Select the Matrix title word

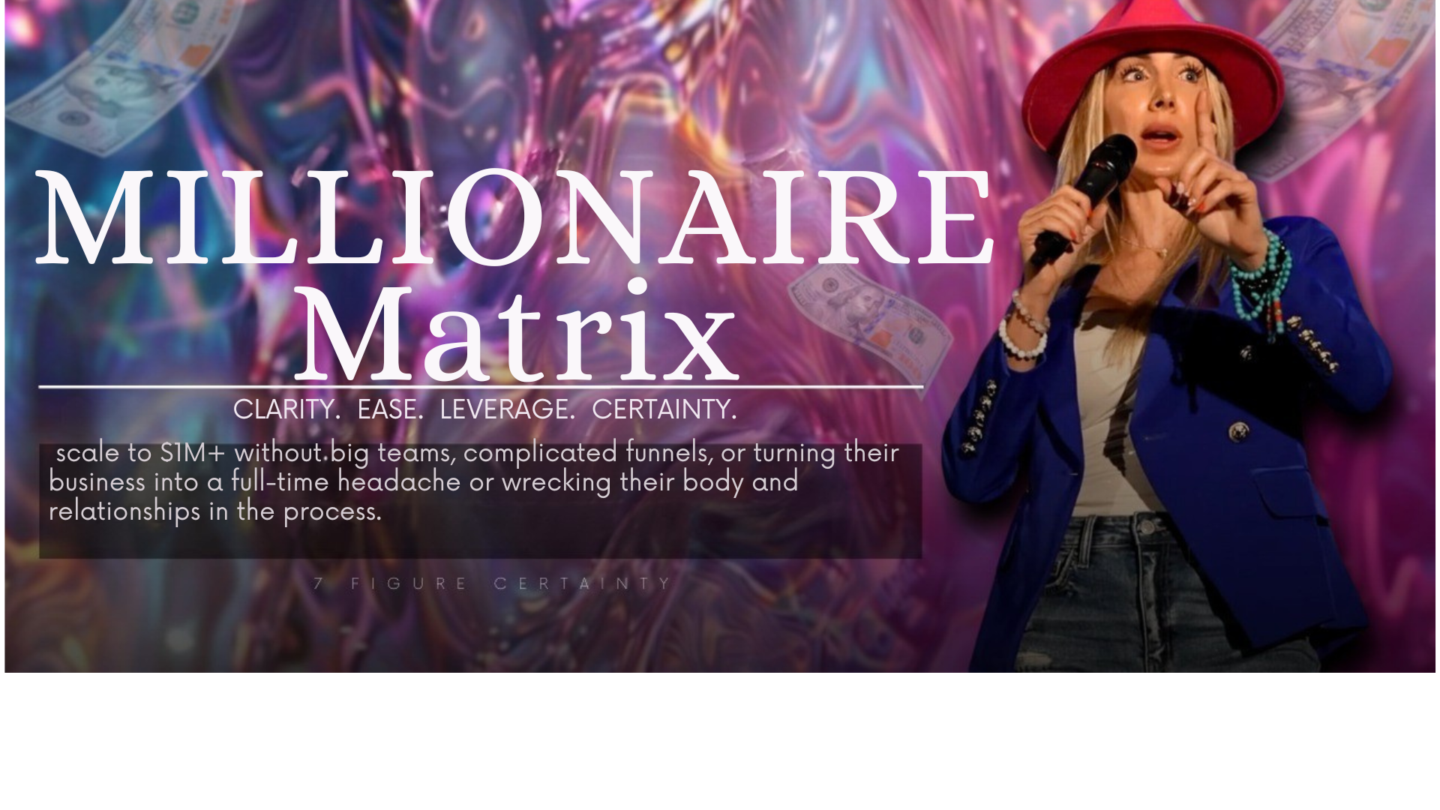tap(514, 334)
